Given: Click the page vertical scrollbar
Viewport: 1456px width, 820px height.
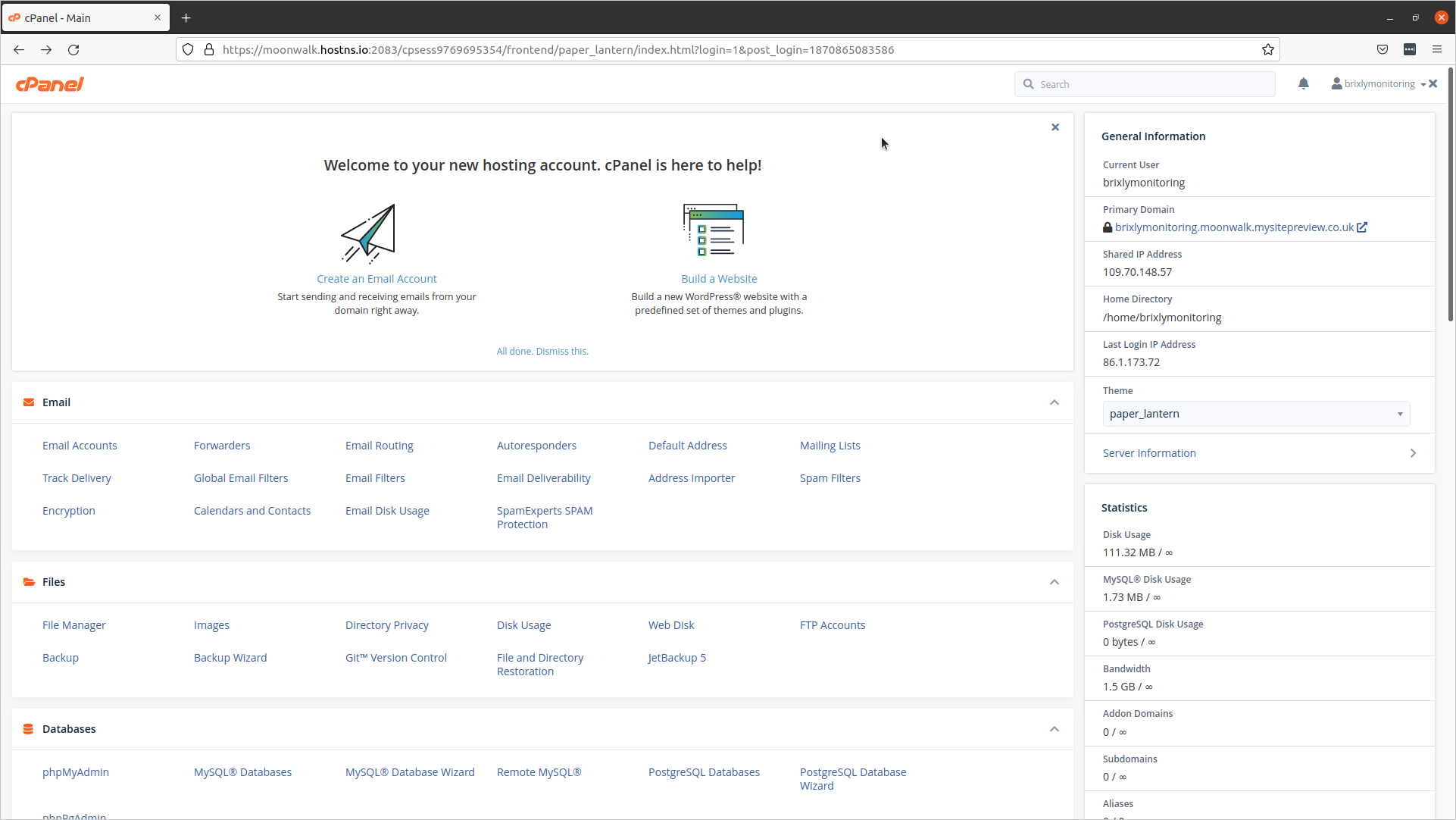Looking at the screenshot, I should coord(1451,195).
